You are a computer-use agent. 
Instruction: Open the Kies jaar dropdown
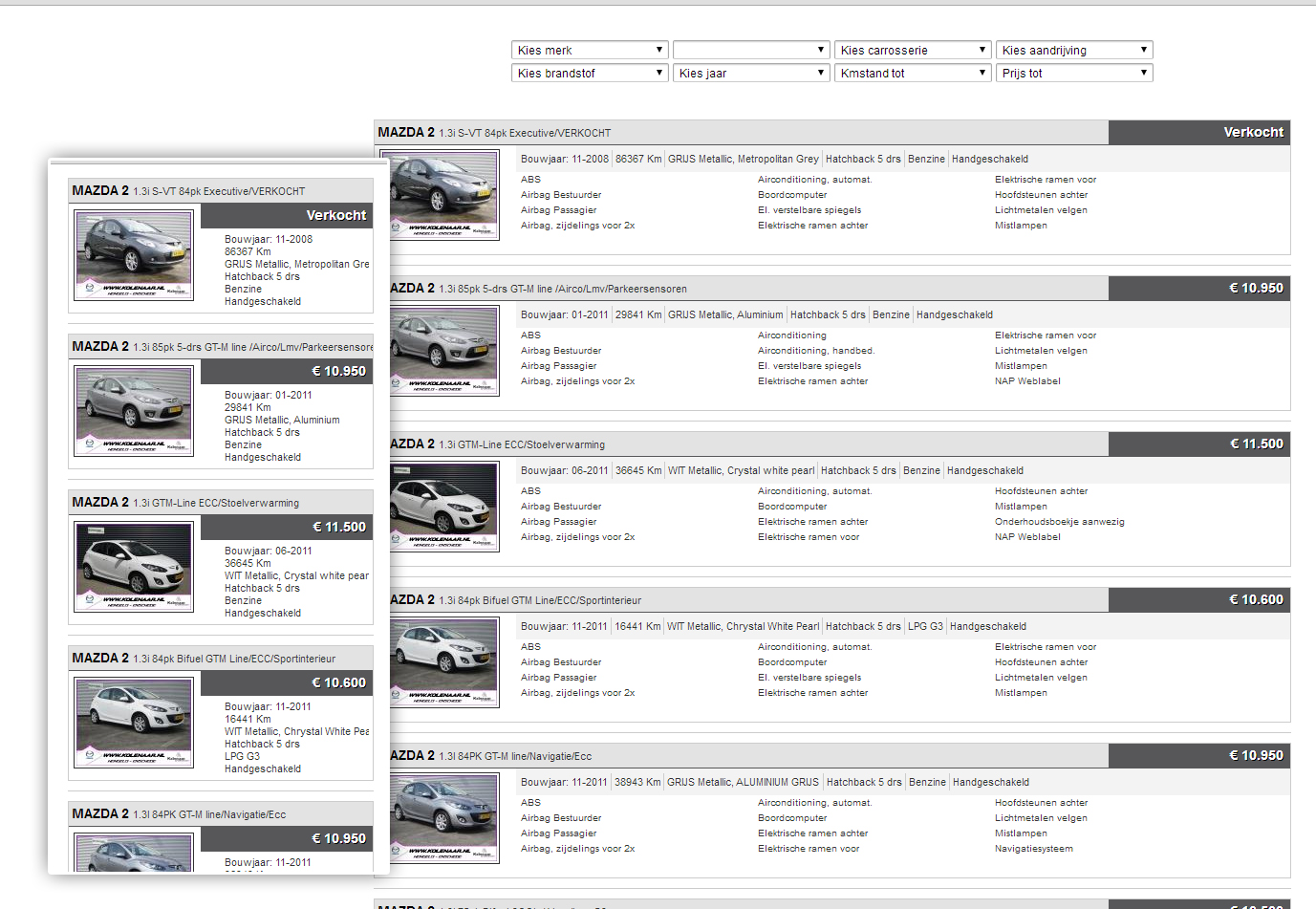tap(751, 73)
